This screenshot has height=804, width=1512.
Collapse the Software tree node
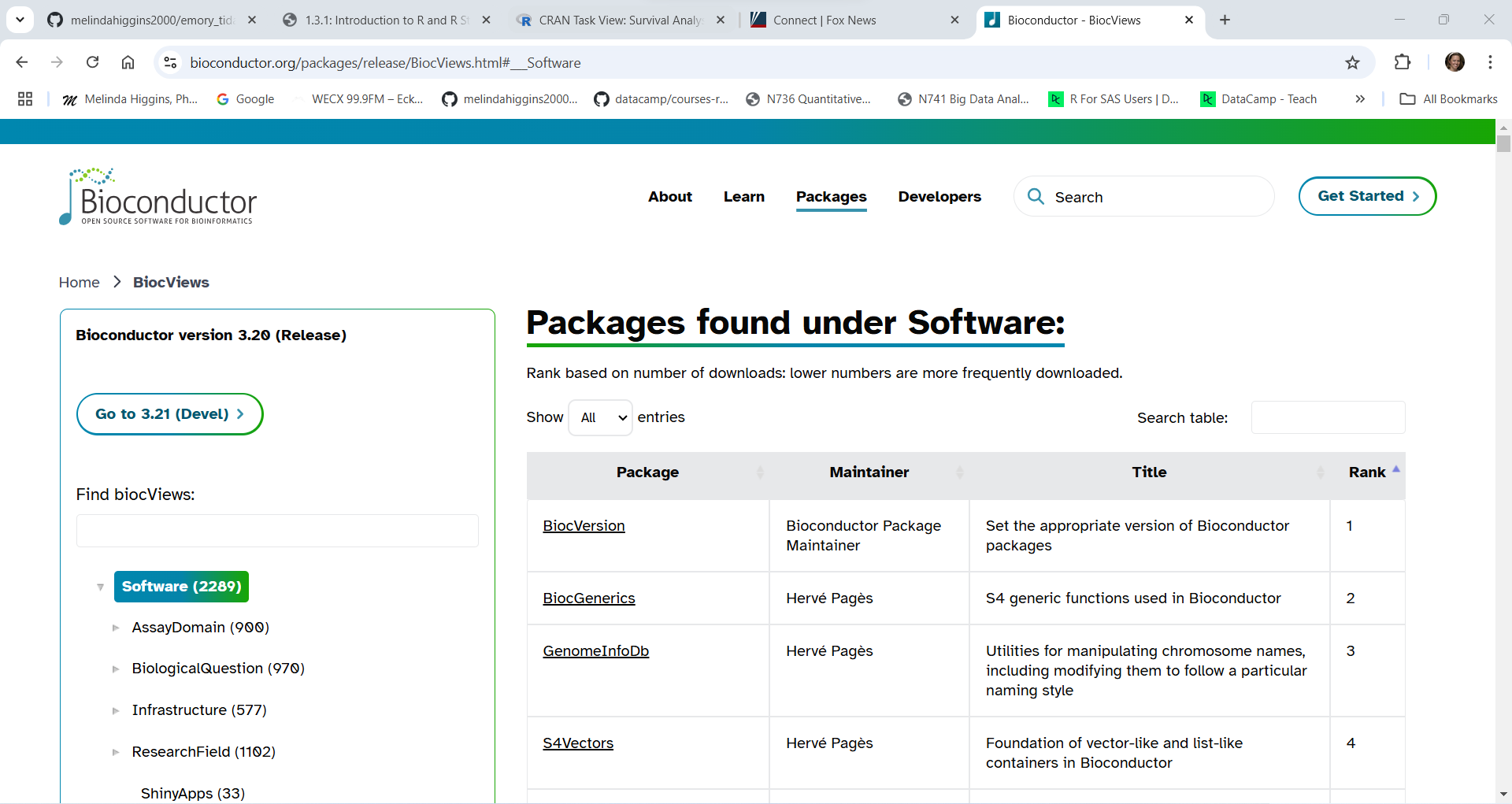tap(100, 587)
